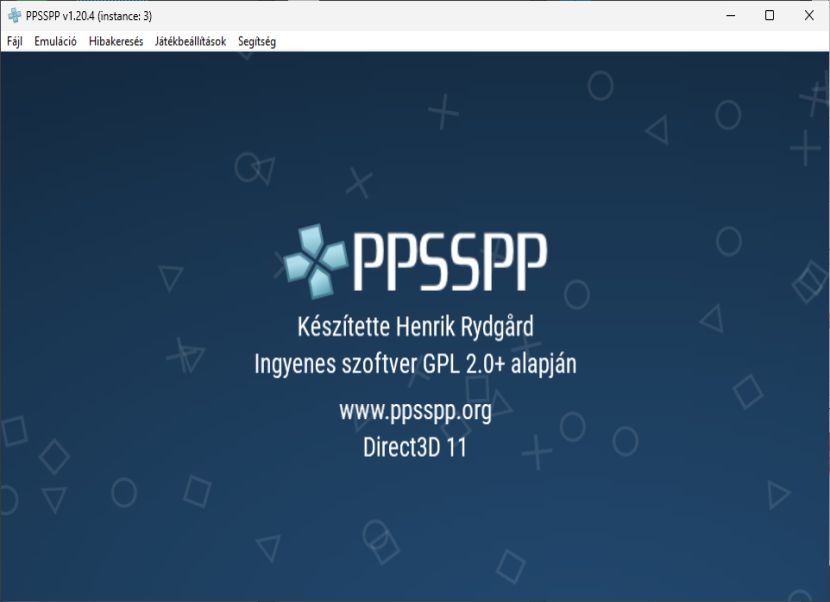Click the 'Ingyenes szoftver GPL 2.0+ alapján' text
830x602 pixels.
click(416, 364)
